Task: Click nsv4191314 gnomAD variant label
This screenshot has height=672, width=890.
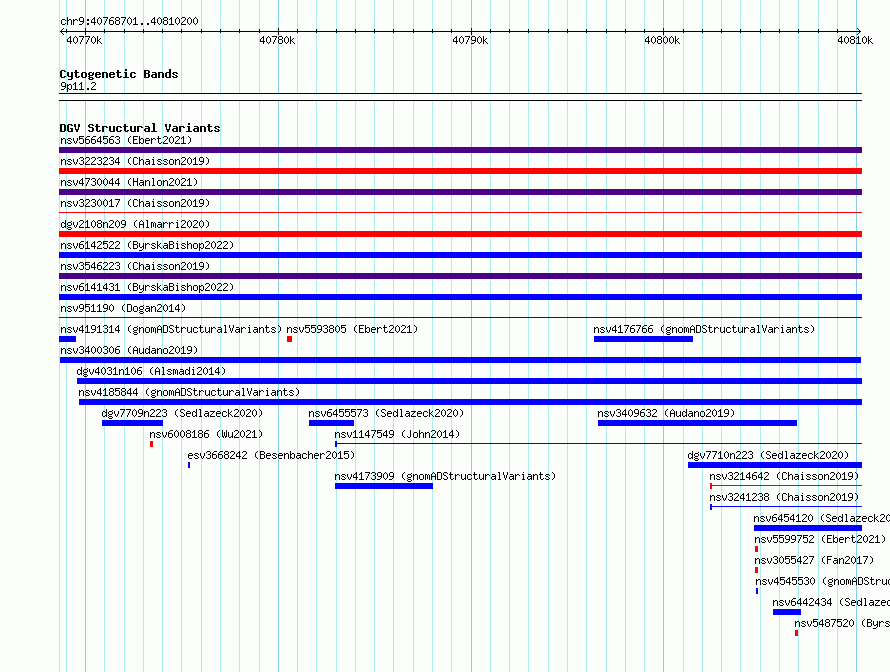Action: tap(171, 329)
